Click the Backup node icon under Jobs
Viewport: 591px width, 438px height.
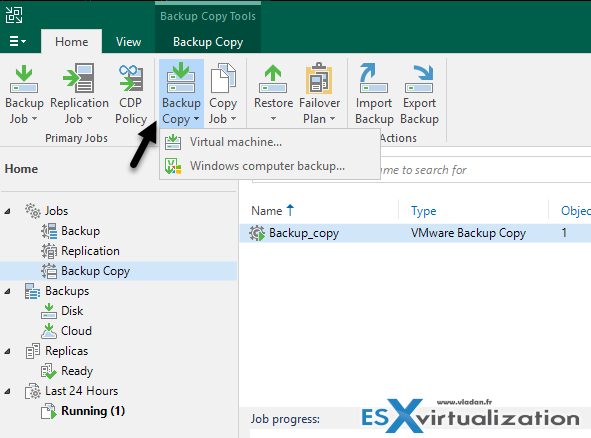(x=49, y=231)
